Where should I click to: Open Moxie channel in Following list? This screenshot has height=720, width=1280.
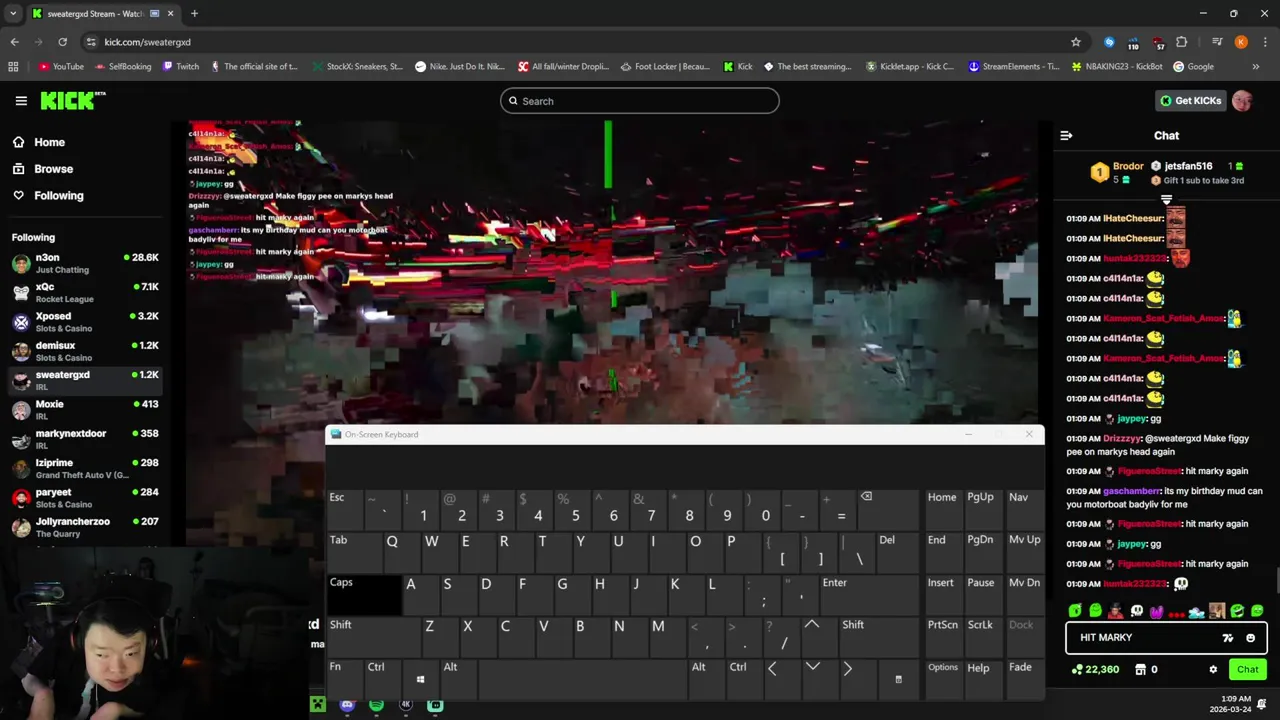83,409
